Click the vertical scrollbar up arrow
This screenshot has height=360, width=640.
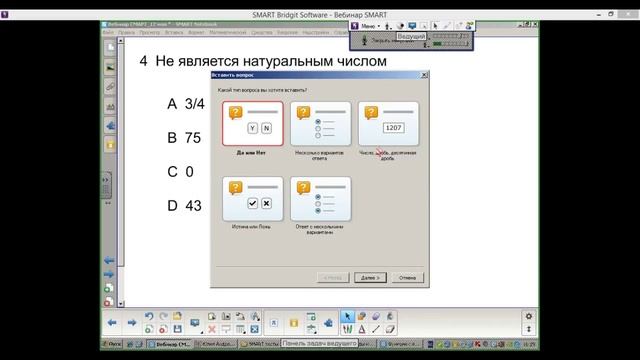coord(120,40)
